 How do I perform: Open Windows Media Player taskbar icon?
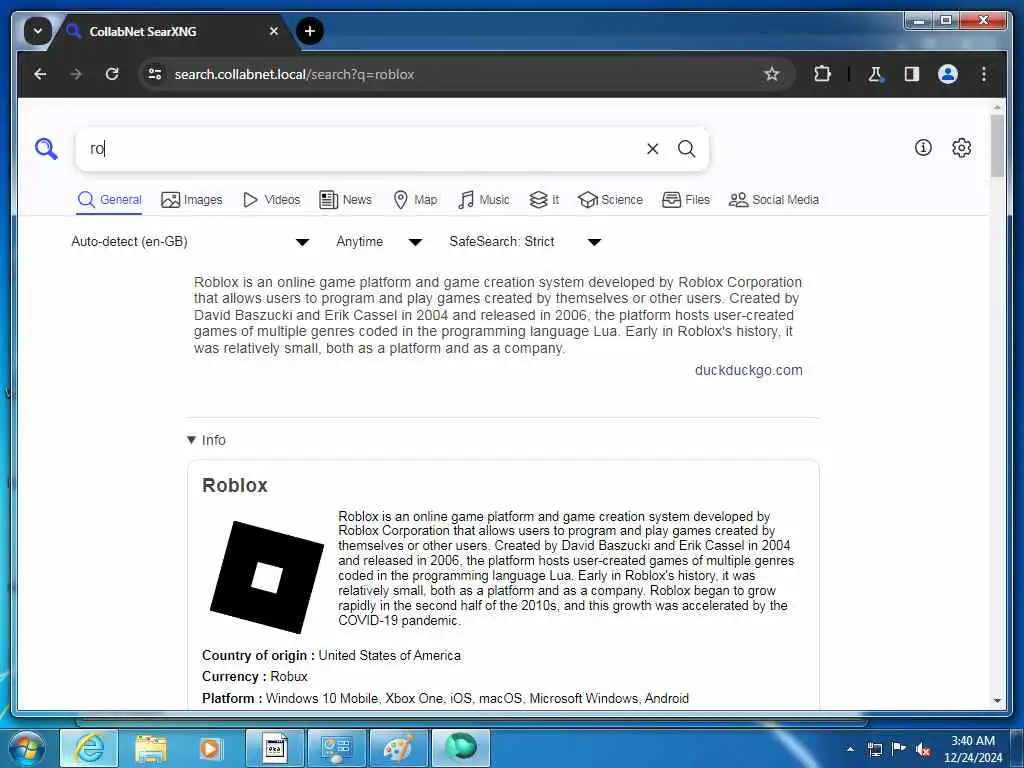211,748
